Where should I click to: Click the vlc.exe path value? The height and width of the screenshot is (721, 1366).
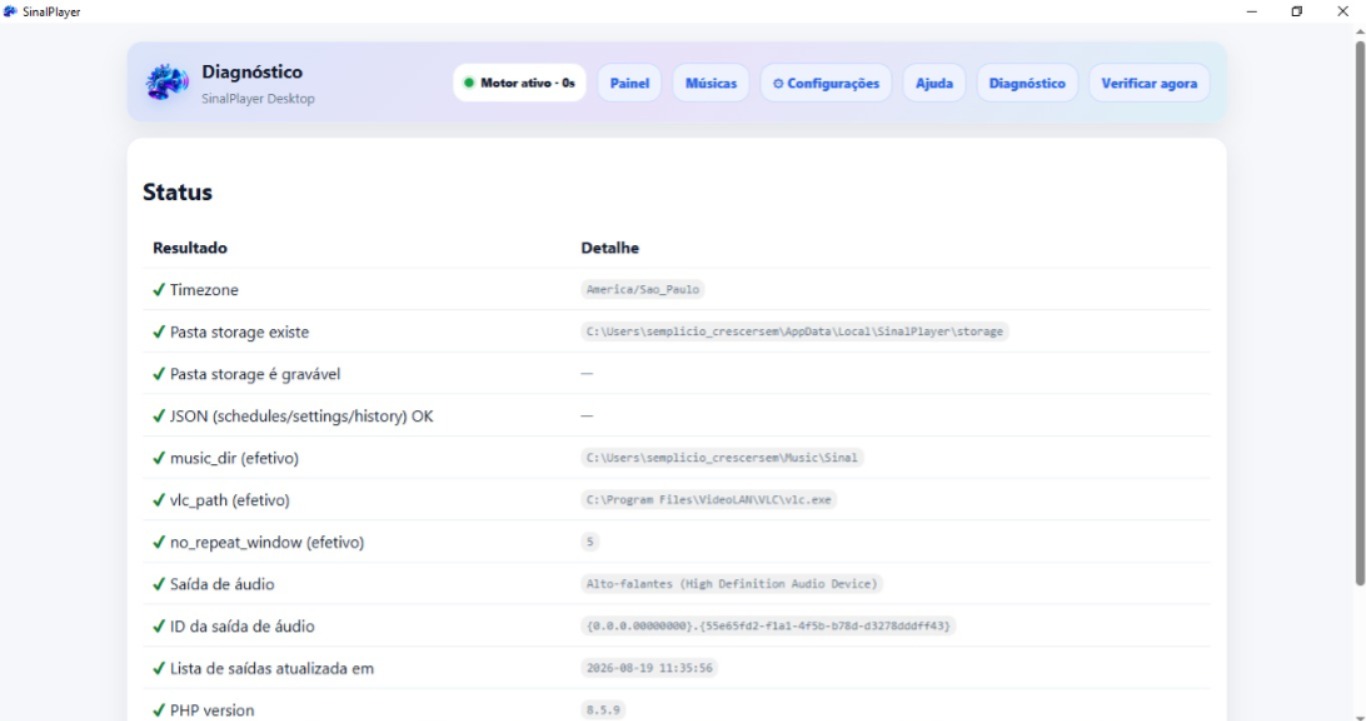(709, 500)
